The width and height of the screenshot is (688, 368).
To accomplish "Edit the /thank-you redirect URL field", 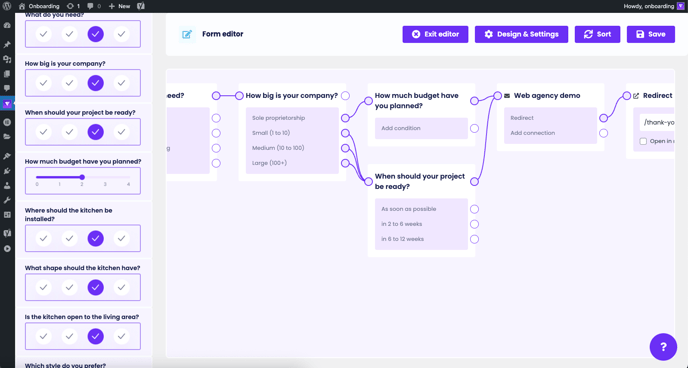I will (656, 123).
